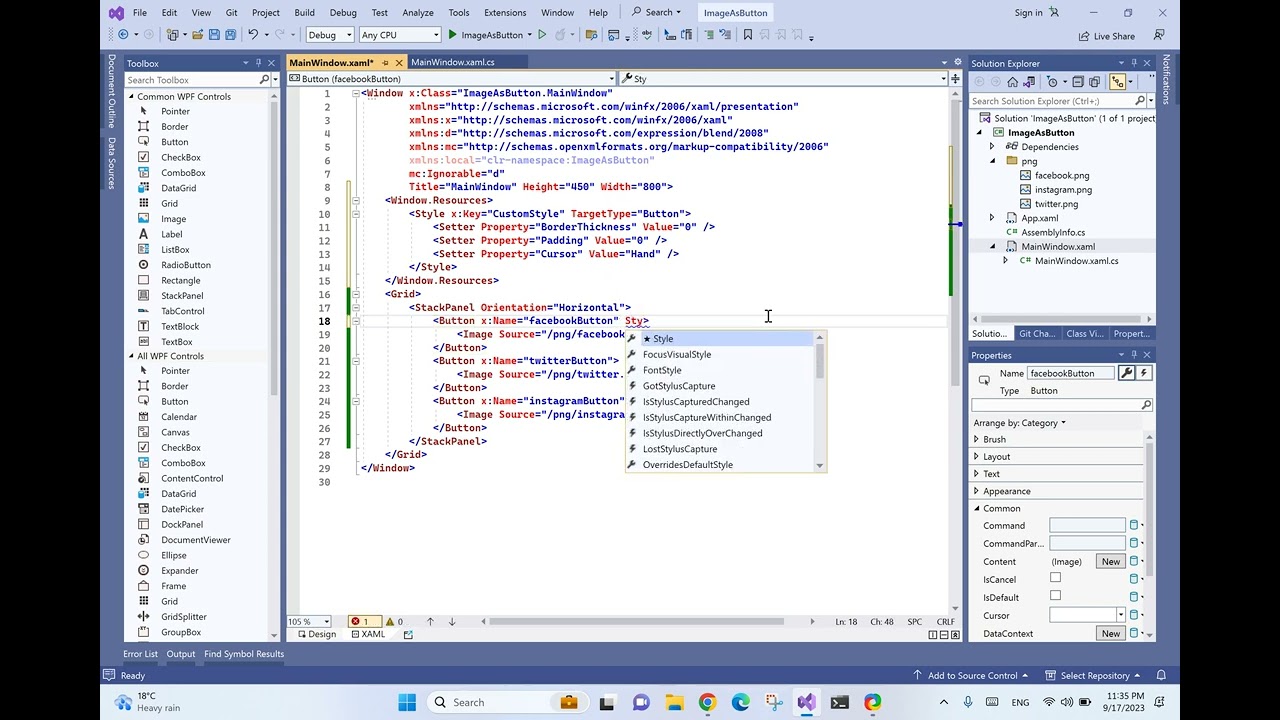
Task: Open the Build menu
Action: click(x=304, y=13)
